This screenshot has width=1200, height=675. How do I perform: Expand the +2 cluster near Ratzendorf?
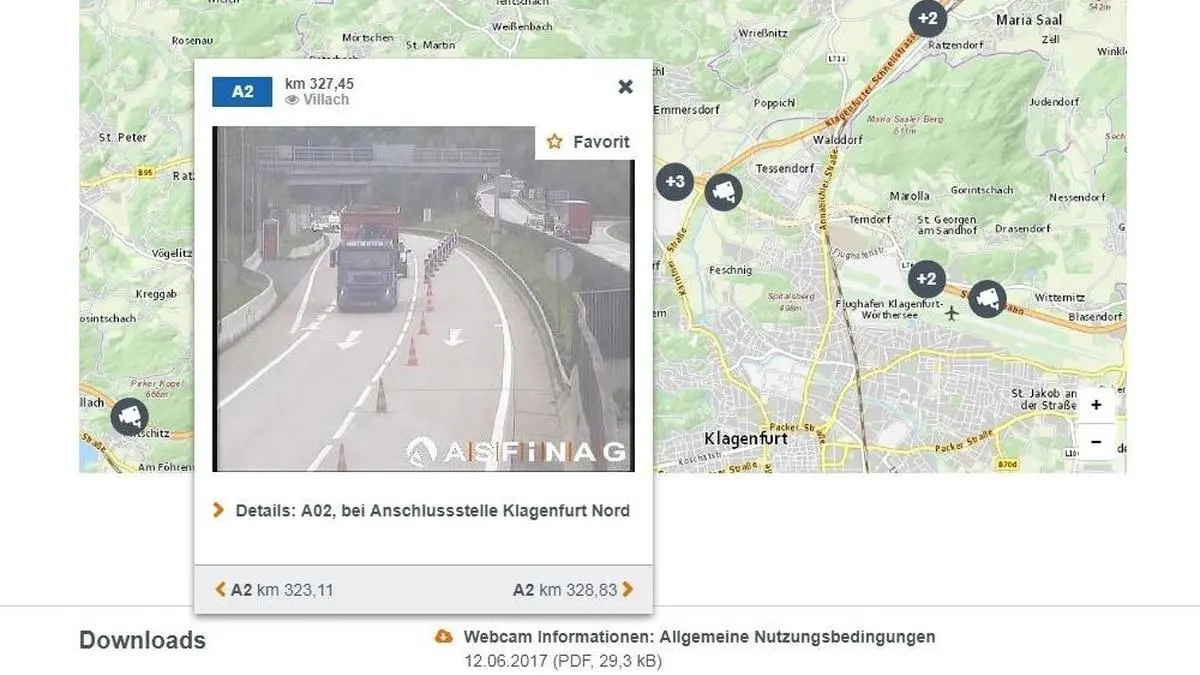point(927,19)
